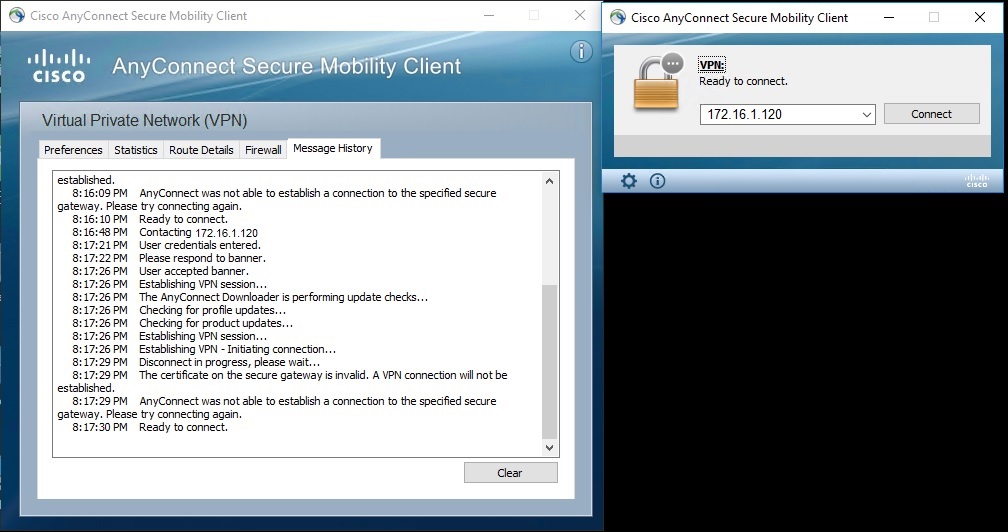The width and height of the screenshot is (1008, 532).
Task: Click 'Ready to connect.' status under VPN label
Action: tap(743, 81)
